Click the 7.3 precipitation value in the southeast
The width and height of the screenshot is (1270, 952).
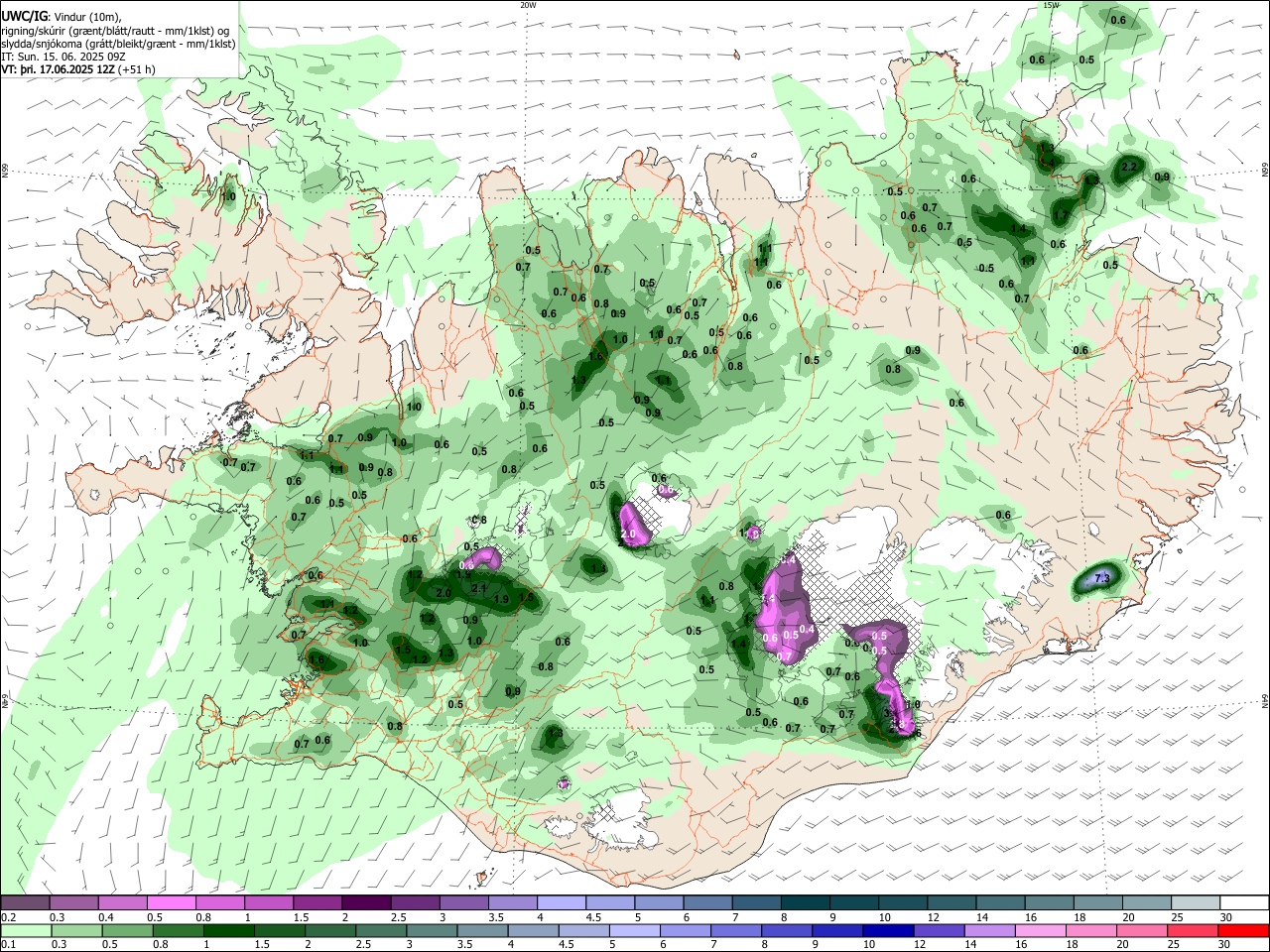[1101, 578]
